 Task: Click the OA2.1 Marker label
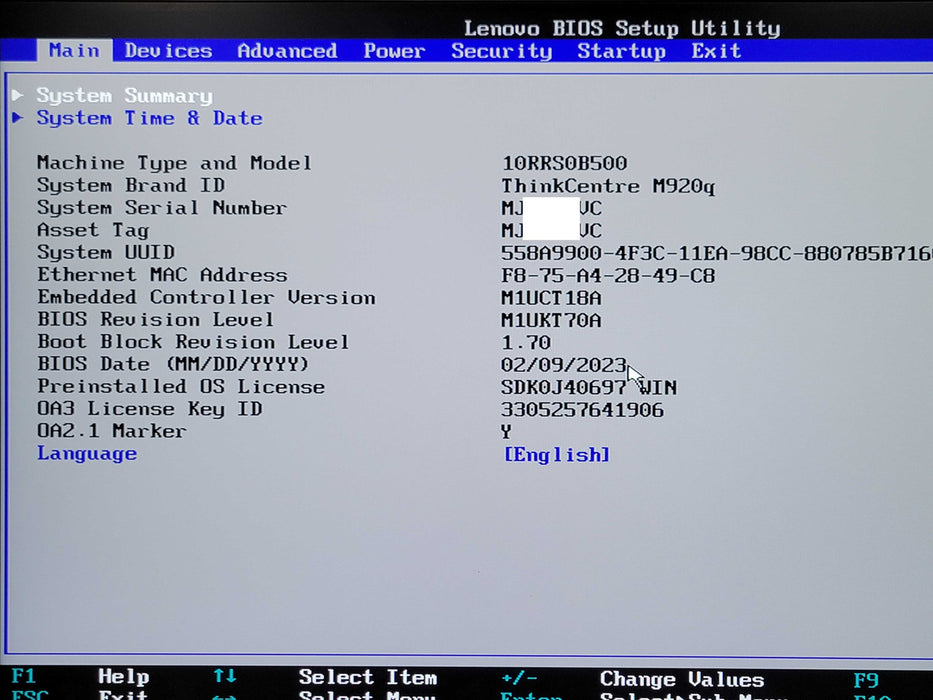pos(112,431)
